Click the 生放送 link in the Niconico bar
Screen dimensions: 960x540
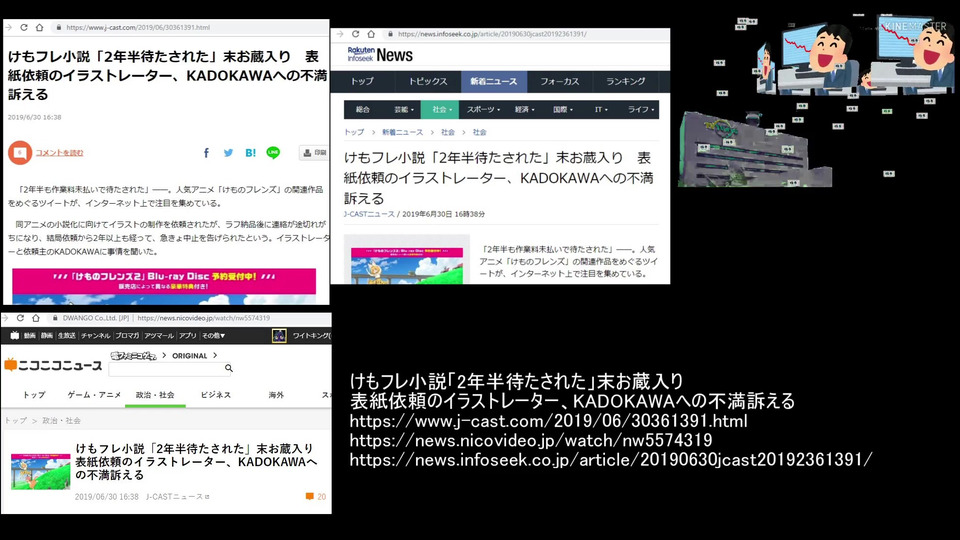tap(66, 336)
